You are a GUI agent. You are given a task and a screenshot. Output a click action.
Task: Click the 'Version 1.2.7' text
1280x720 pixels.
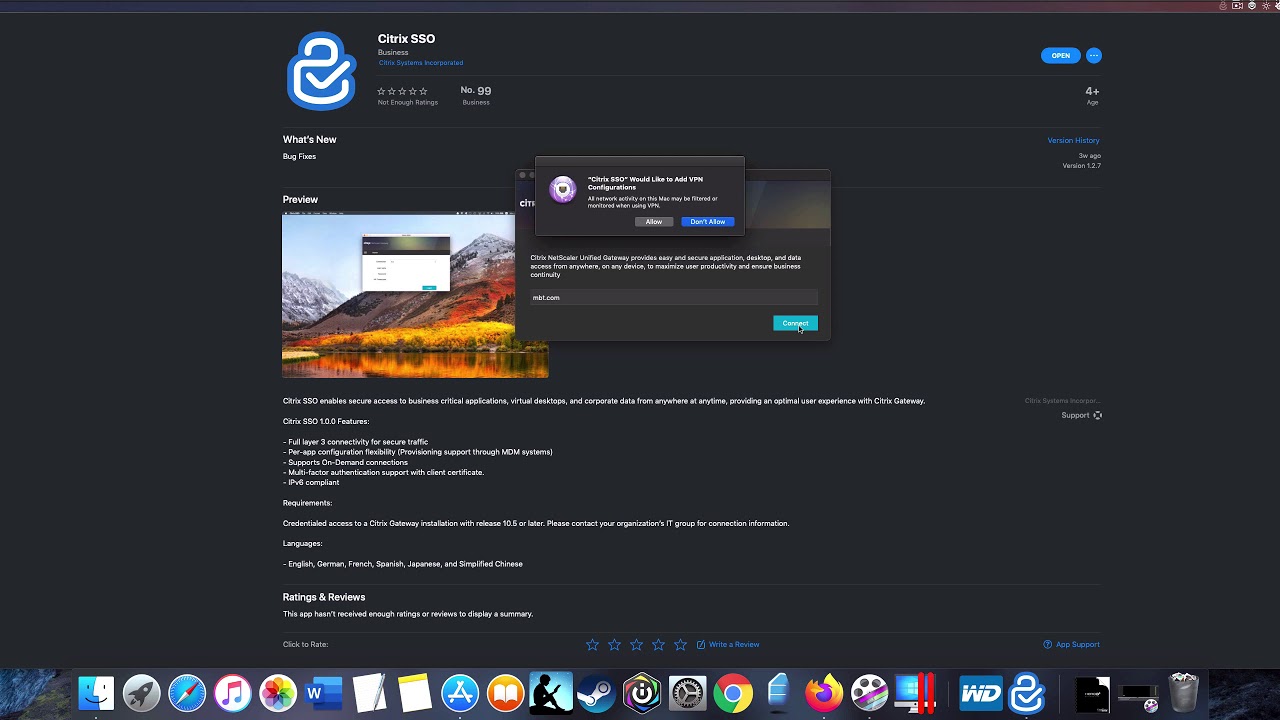pyautogui.click(x=1081, y=166)
